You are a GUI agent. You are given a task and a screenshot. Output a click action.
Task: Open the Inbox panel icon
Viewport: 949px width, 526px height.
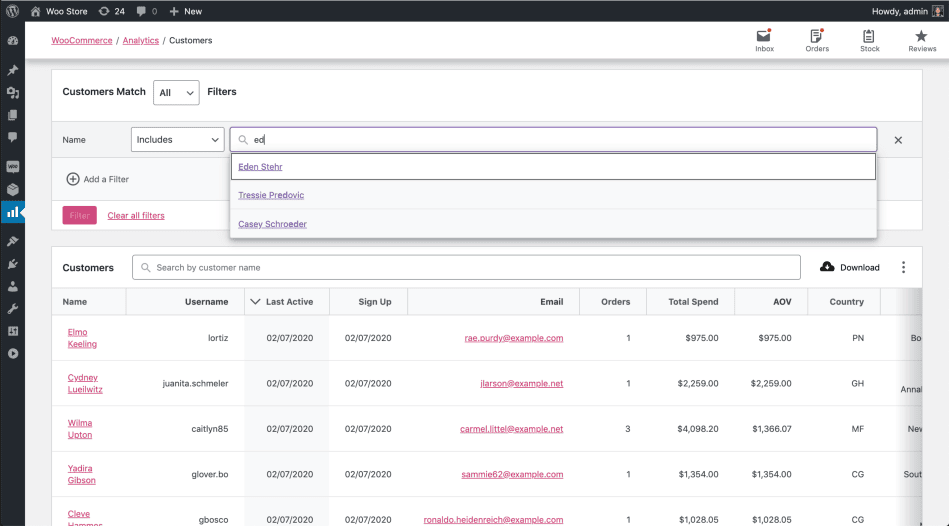point(764,40)
